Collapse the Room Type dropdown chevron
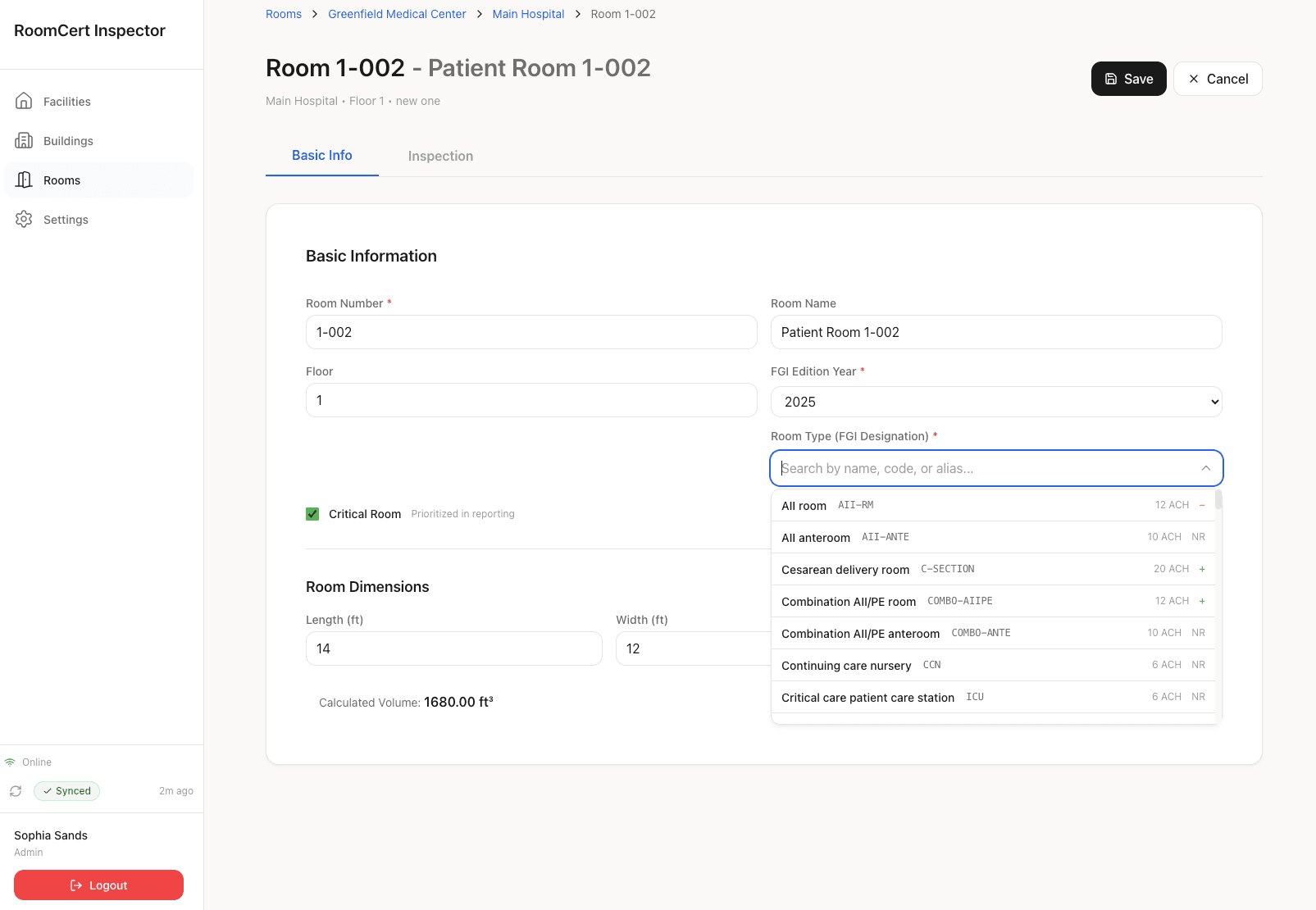 click(1206, 468)
